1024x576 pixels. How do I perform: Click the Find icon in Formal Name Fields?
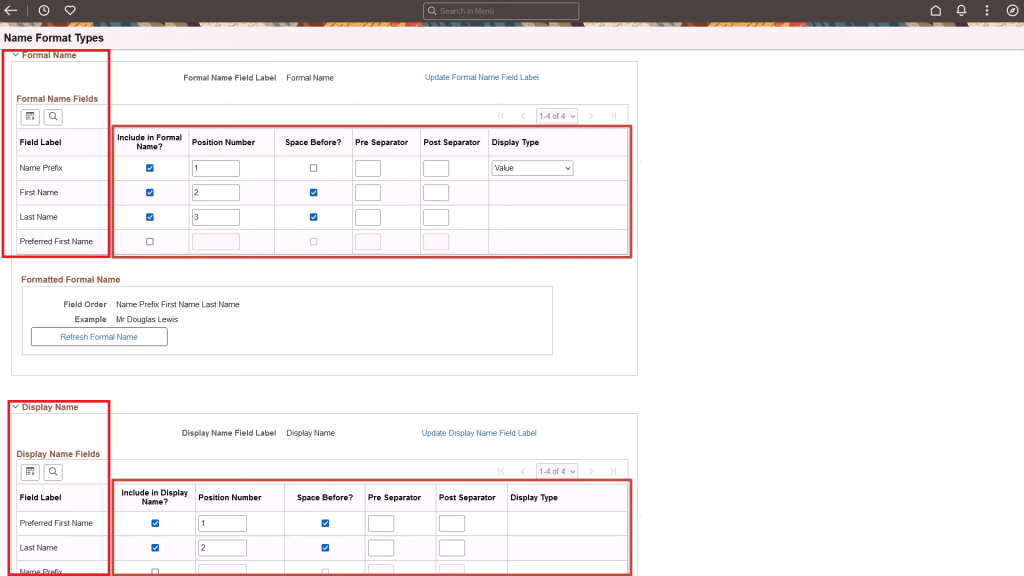coord(53,116)
